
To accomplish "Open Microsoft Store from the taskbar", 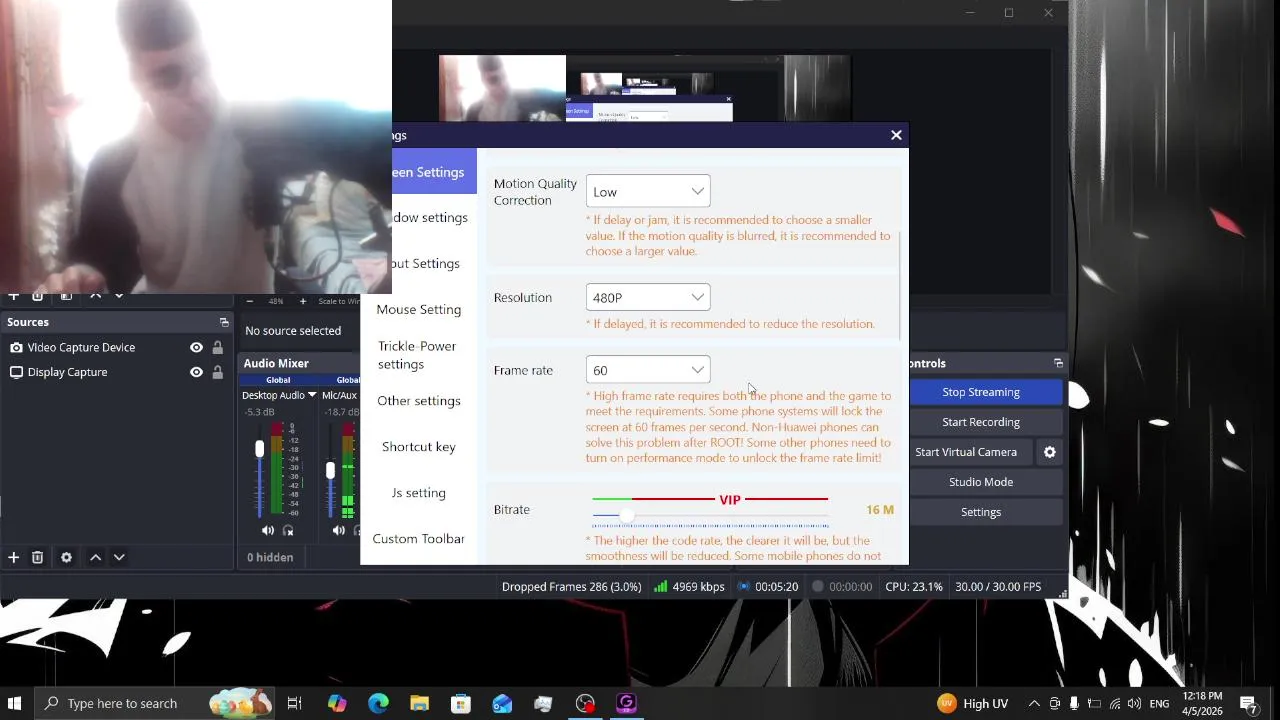I will click(461, 703).
